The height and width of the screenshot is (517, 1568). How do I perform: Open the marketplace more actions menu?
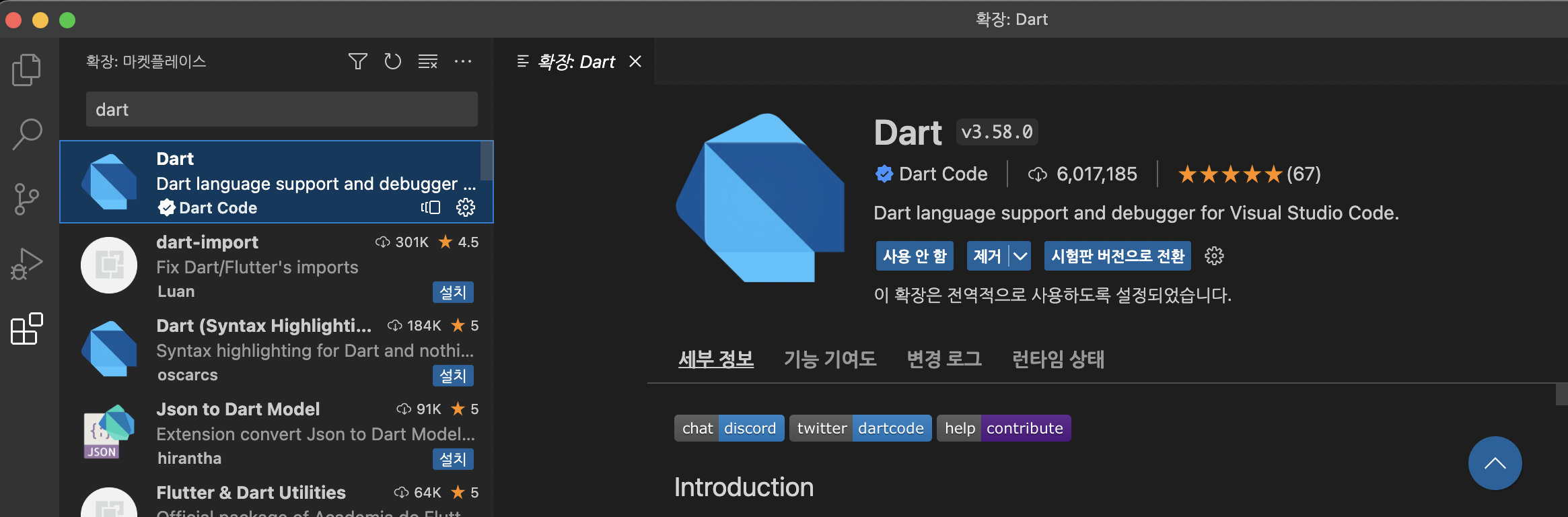[x=463, y=61]
